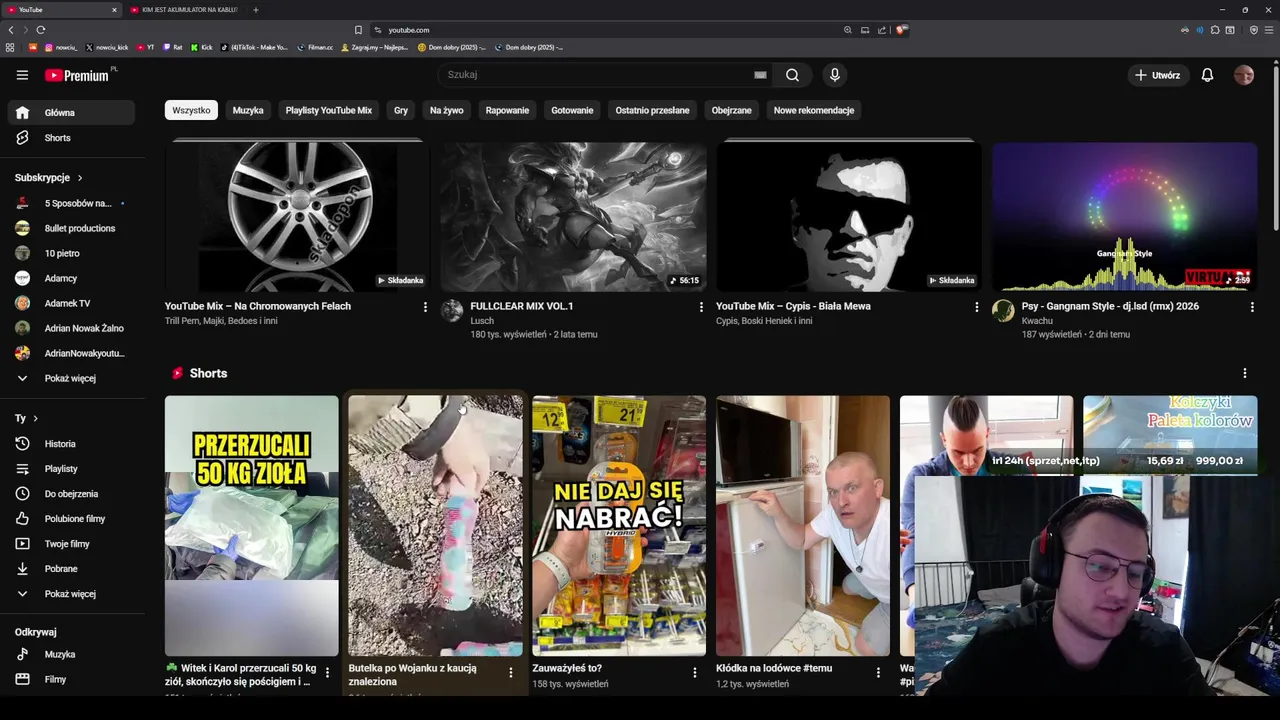Viewport: 1280px width, 720px height.
Task: Select the Gry filter chip
Action: 401,111
